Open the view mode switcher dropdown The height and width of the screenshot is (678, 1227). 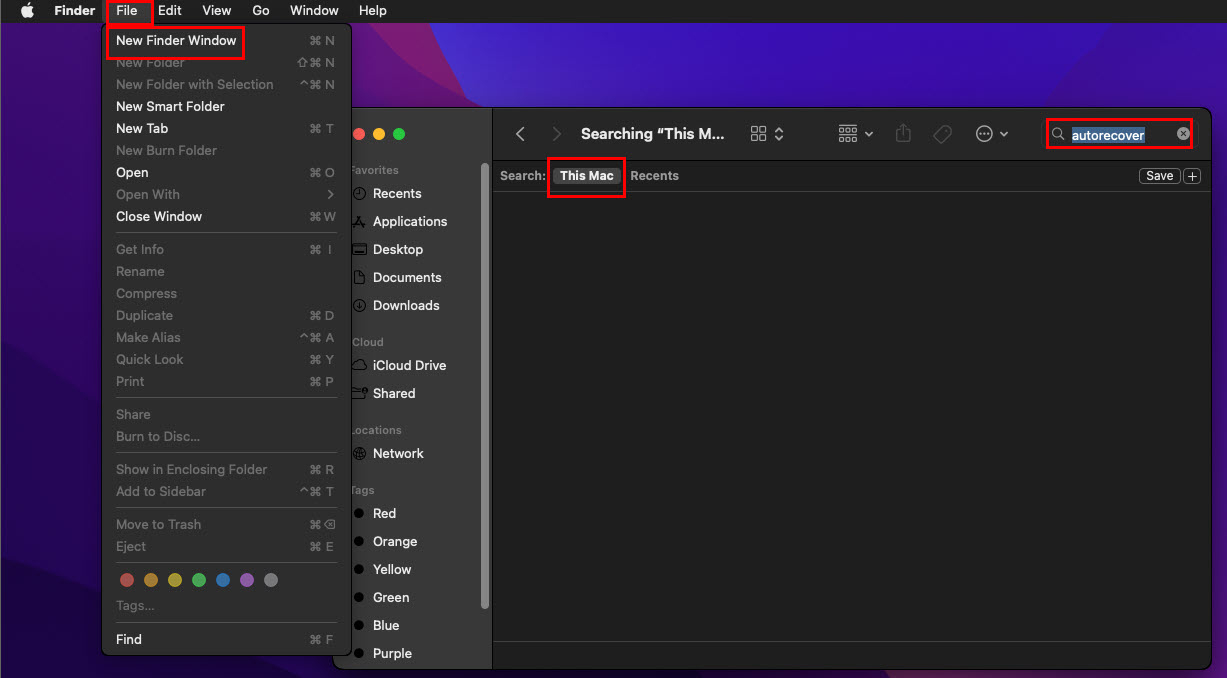click(767, 134)
